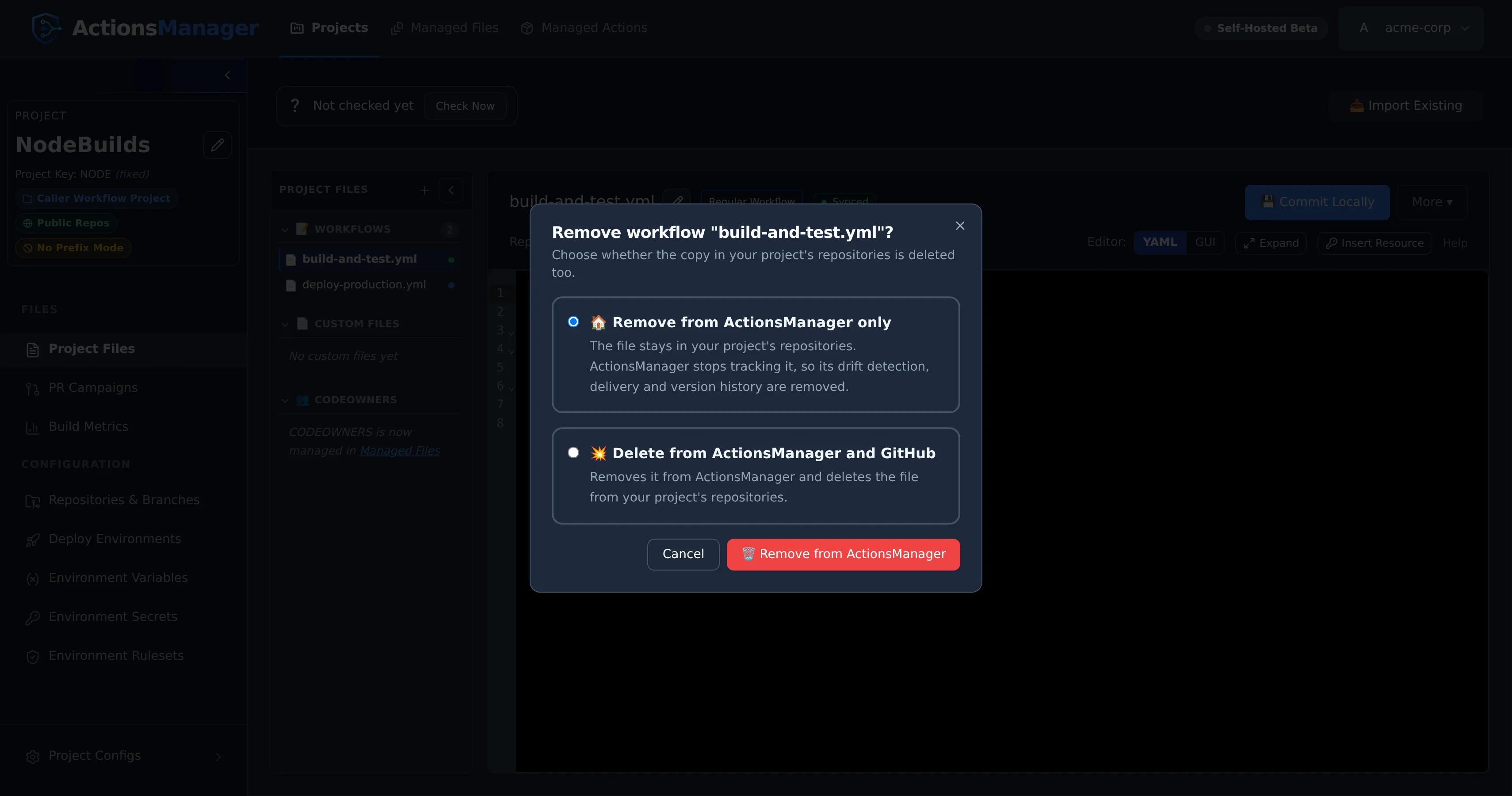Close the remove workflow dialog
Image resolution: width=1512 pixels, height=796 pixels.
[x=960, y=226]
